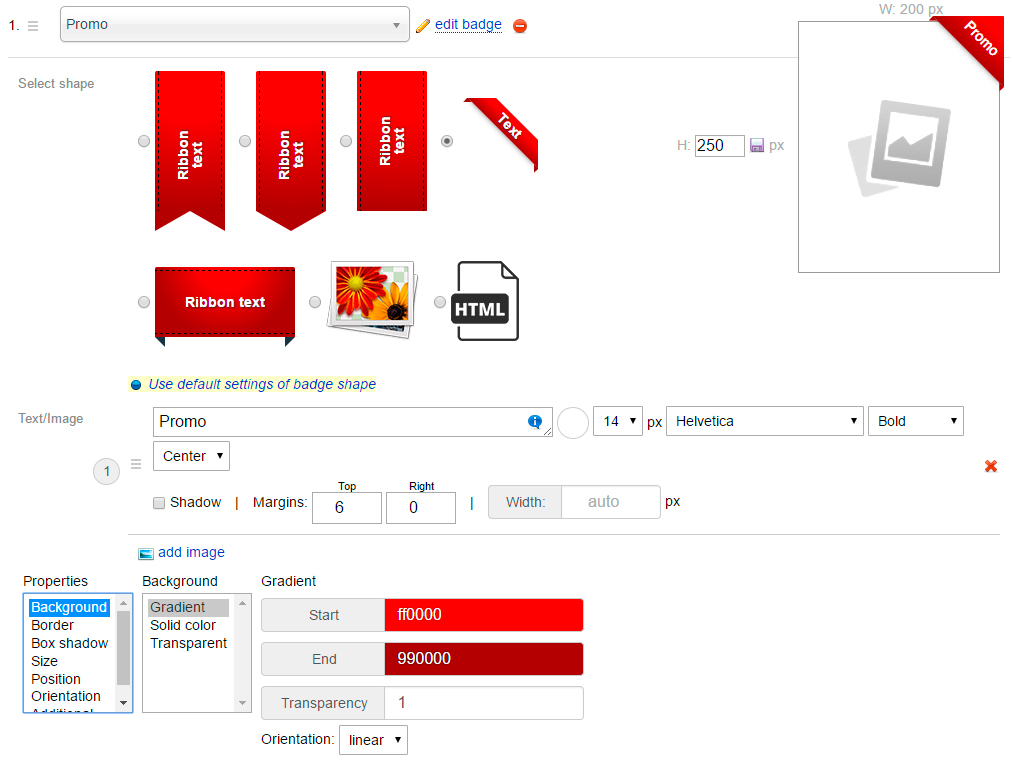Open the font size 14 dropdown
This screenshot has height=764, width=1013.
click(x=618, y=421)
